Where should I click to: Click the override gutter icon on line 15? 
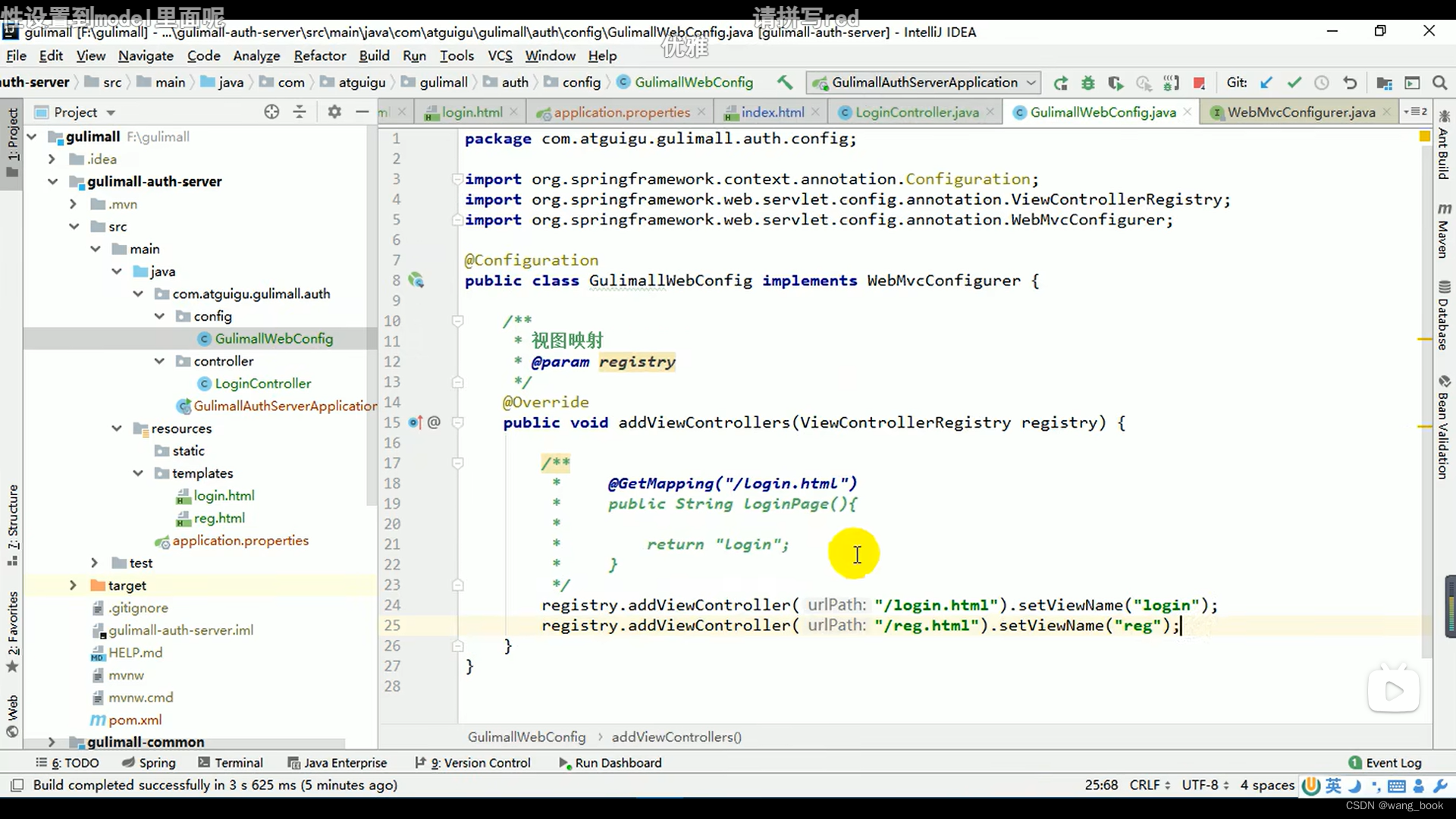pos(415,422)
